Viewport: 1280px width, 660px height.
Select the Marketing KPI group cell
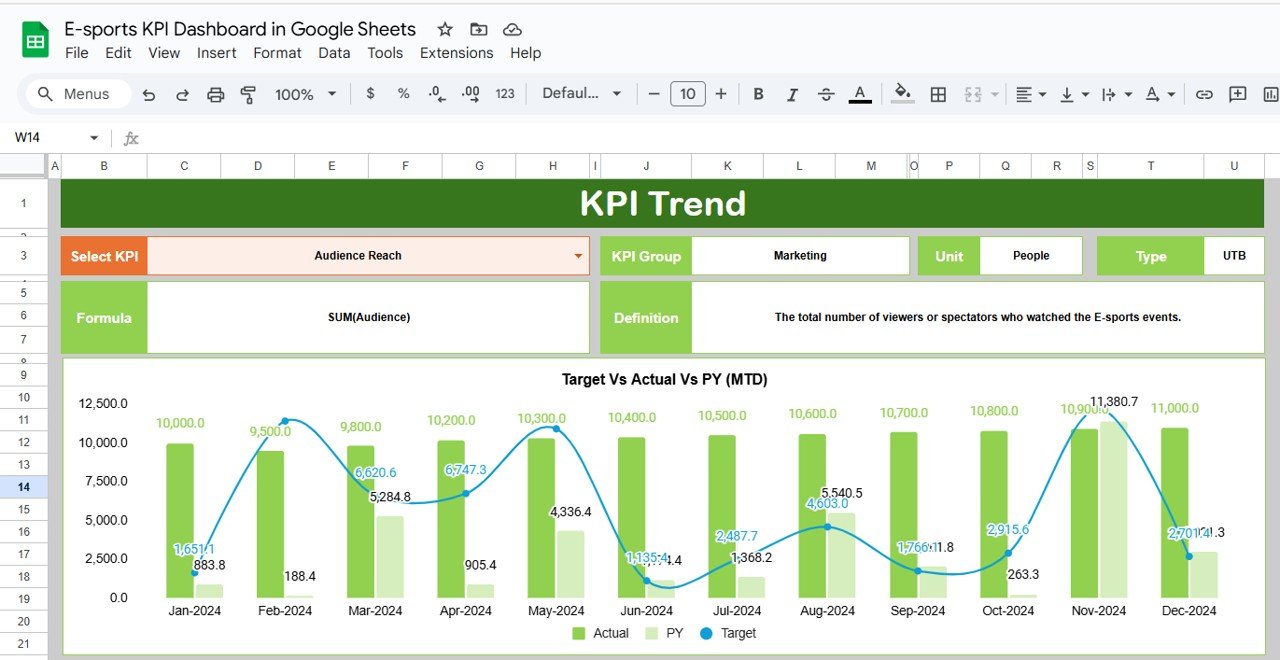(x=800, y=256)
